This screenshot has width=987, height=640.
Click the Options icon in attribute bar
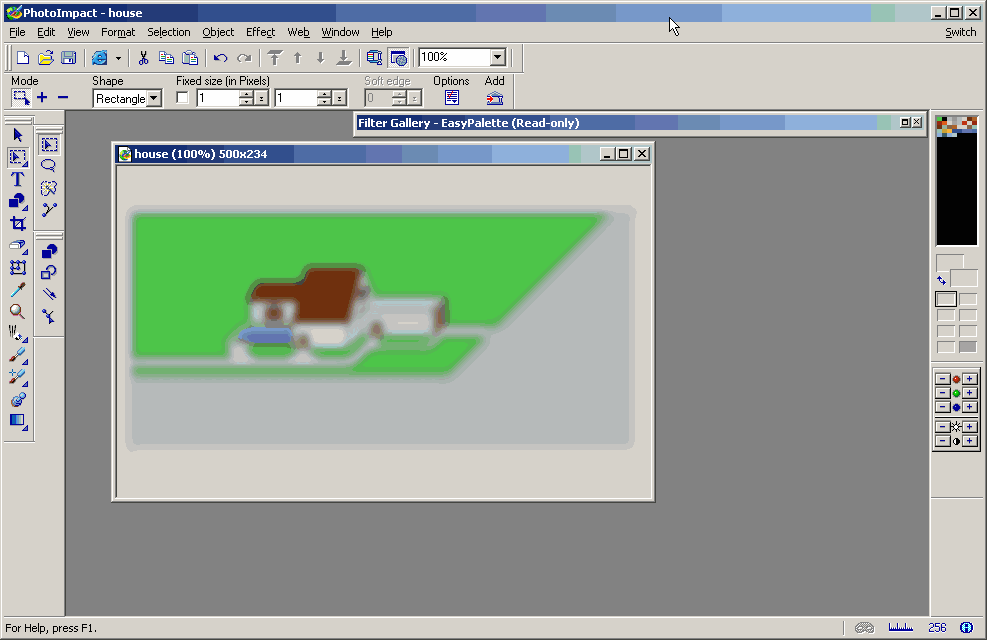pos(451,98)
